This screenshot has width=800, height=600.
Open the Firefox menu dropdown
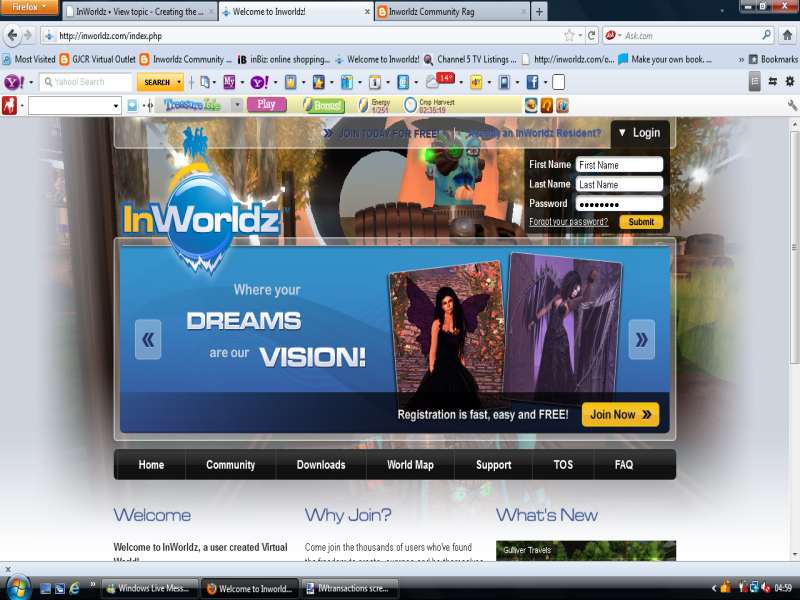[26, 8]
